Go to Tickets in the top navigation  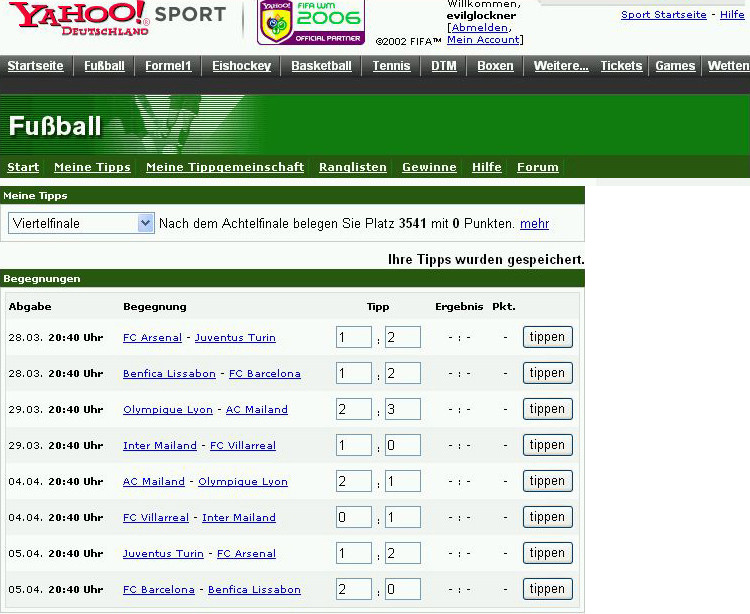621,66
